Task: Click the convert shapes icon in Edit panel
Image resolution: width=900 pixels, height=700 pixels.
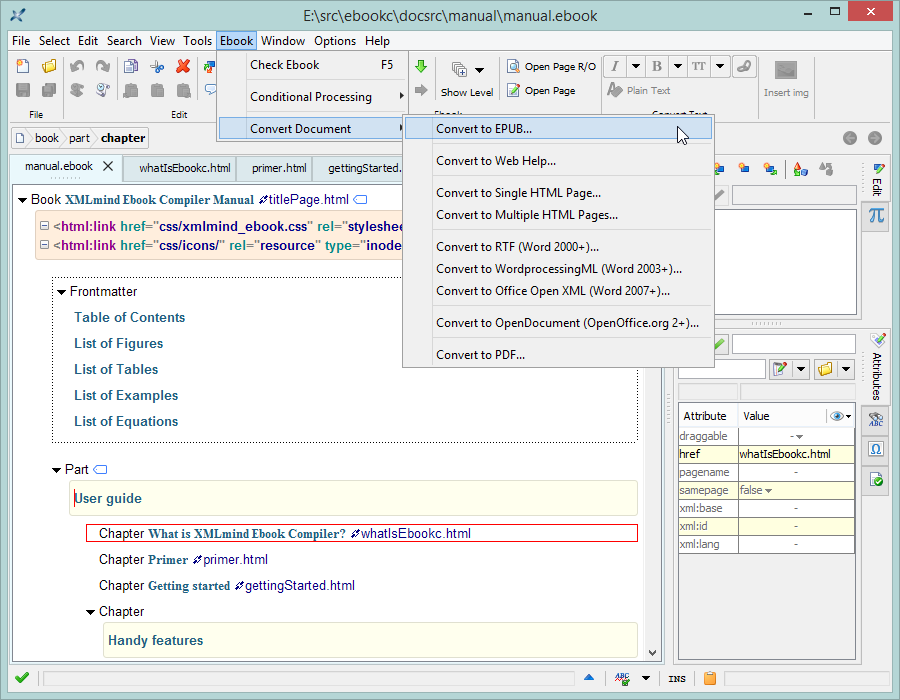Action: coord(800,169)
